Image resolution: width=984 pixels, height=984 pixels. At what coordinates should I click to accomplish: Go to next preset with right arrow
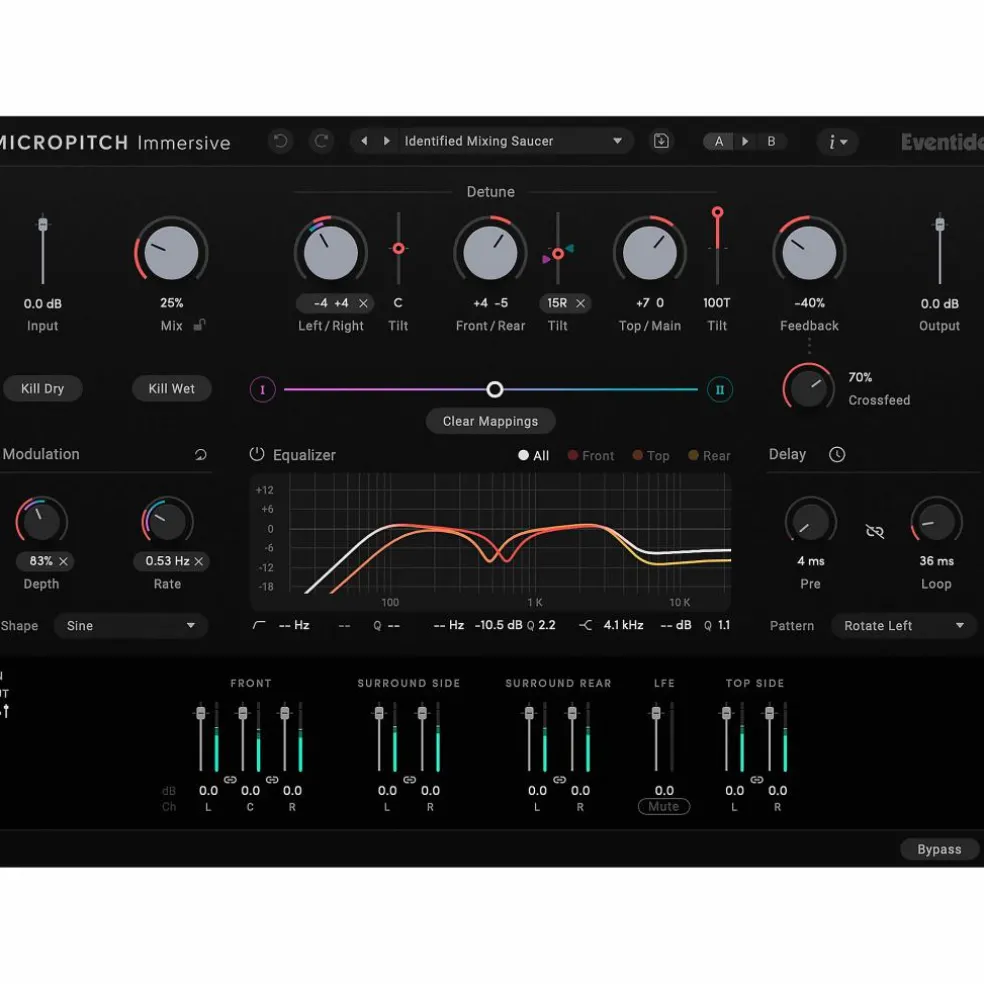(387, 141)
